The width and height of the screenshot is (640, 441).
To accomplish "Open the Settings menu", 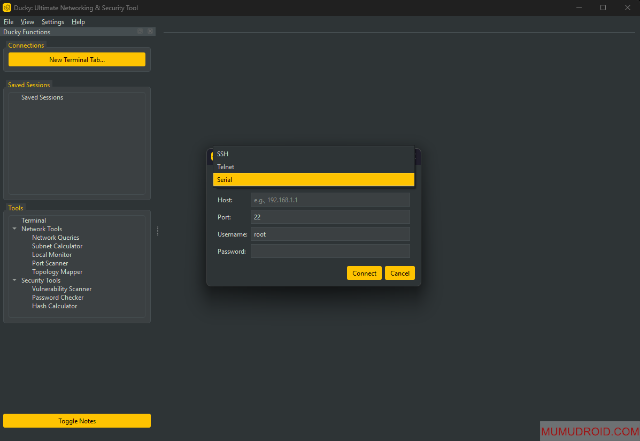I will tap(52, 21).
